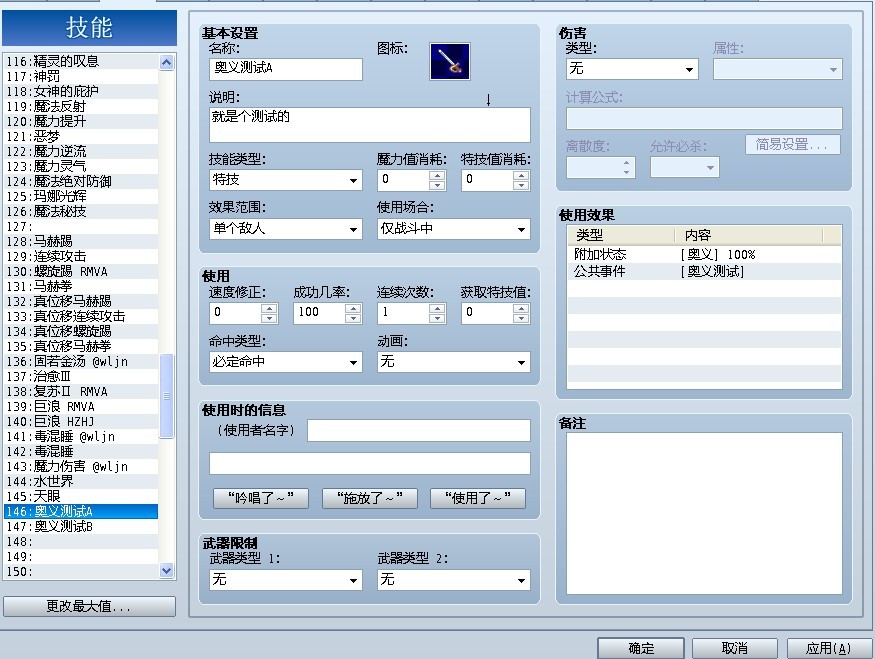Open the 武器类型 1 dropdown
The height and width of the screenshot is (659, 875).
click(x=285, y=580)
